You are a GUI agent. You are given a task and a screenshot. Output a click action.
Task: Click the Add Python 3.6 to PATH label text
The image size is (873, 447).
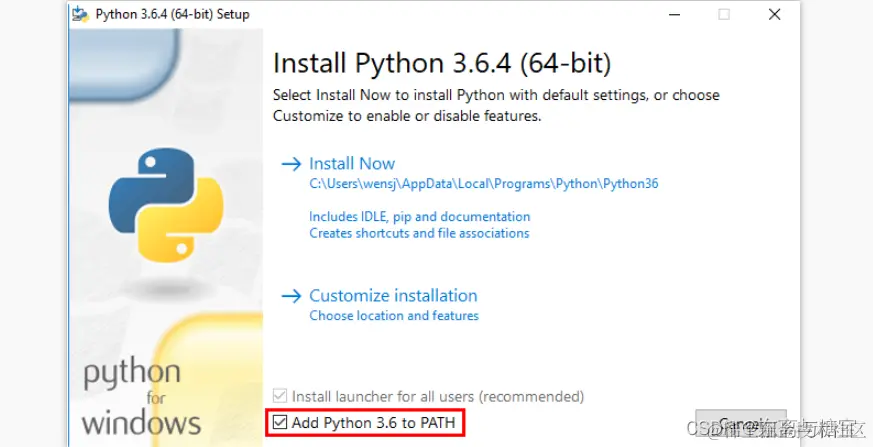[x=373, y=423]
